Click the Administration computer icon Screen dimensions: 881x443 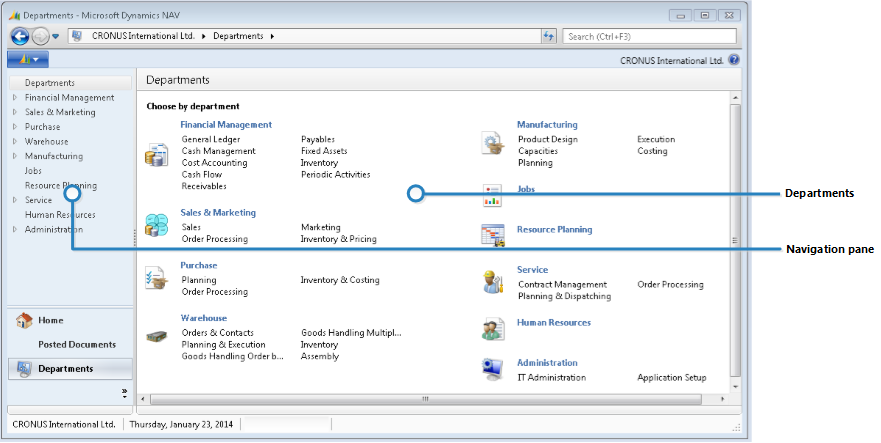[492, 369]
